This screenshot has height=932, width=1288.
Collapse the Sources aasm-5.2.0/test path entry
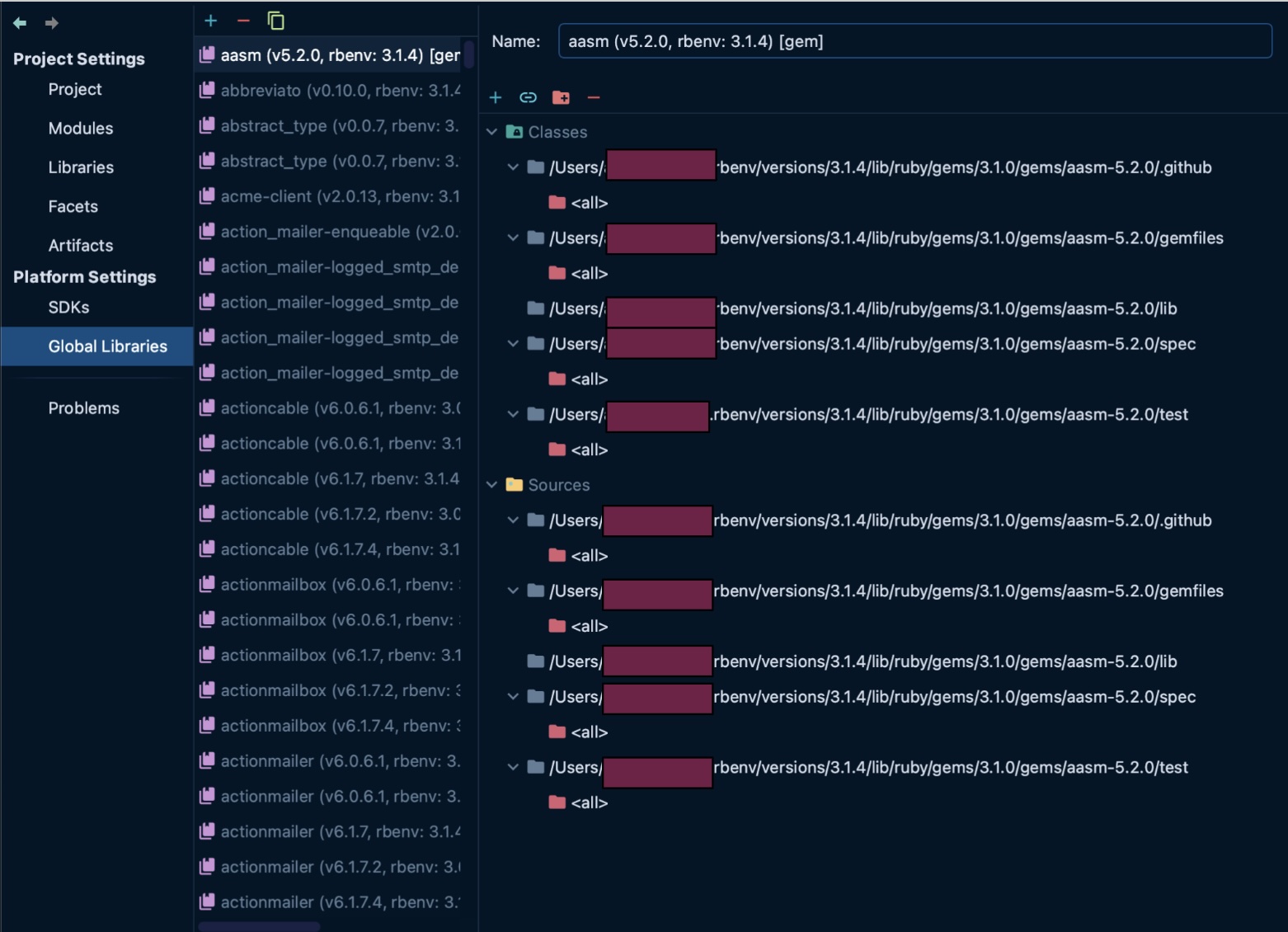coord(513,767)
